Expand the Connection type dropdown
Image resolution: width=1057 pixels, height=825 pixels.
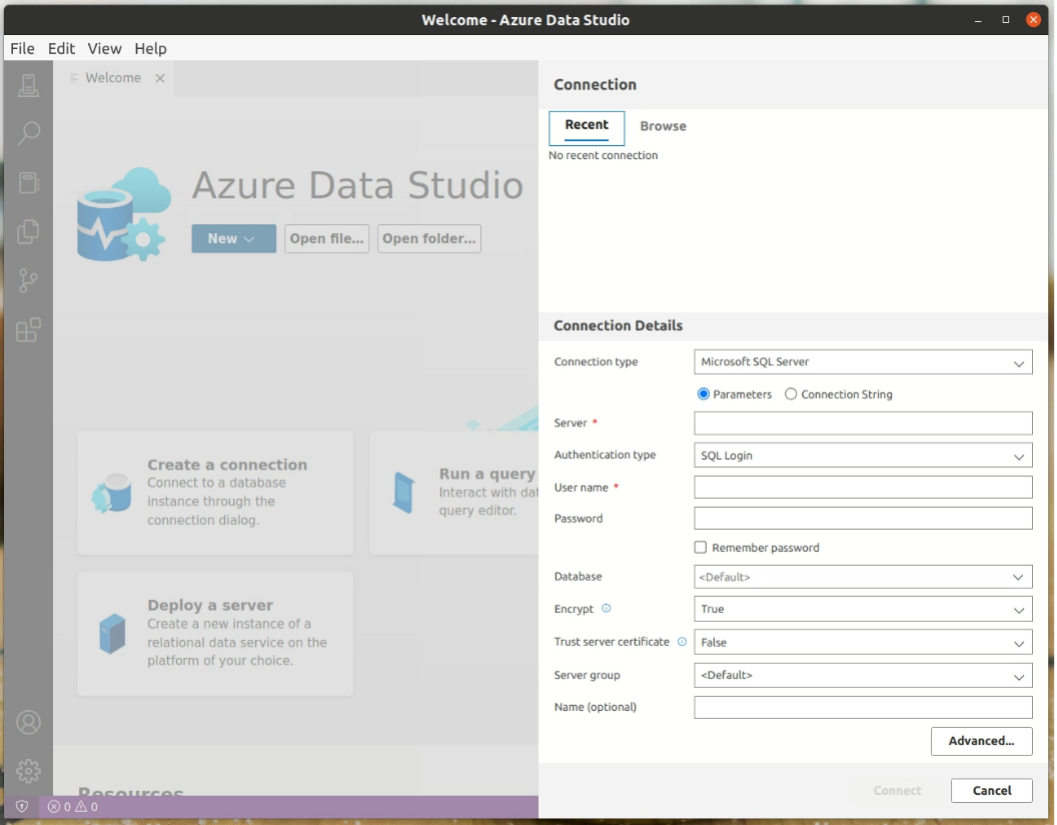coord(862,362)
